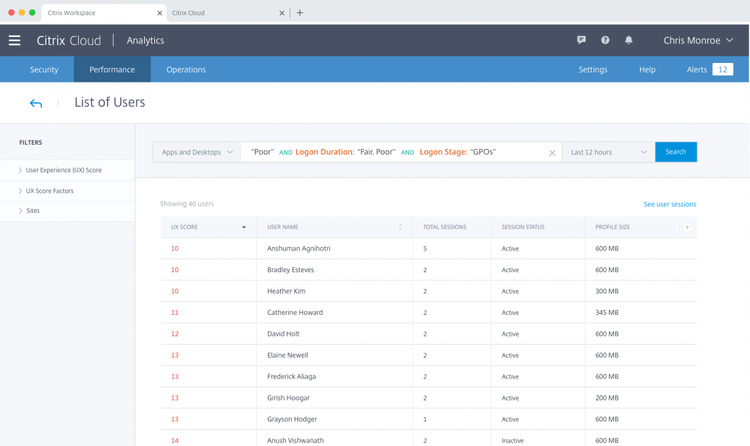This screenshot has height=446, width=750.
Task: Select user Bradley Esteves
Action: click(x=290, y=270)
